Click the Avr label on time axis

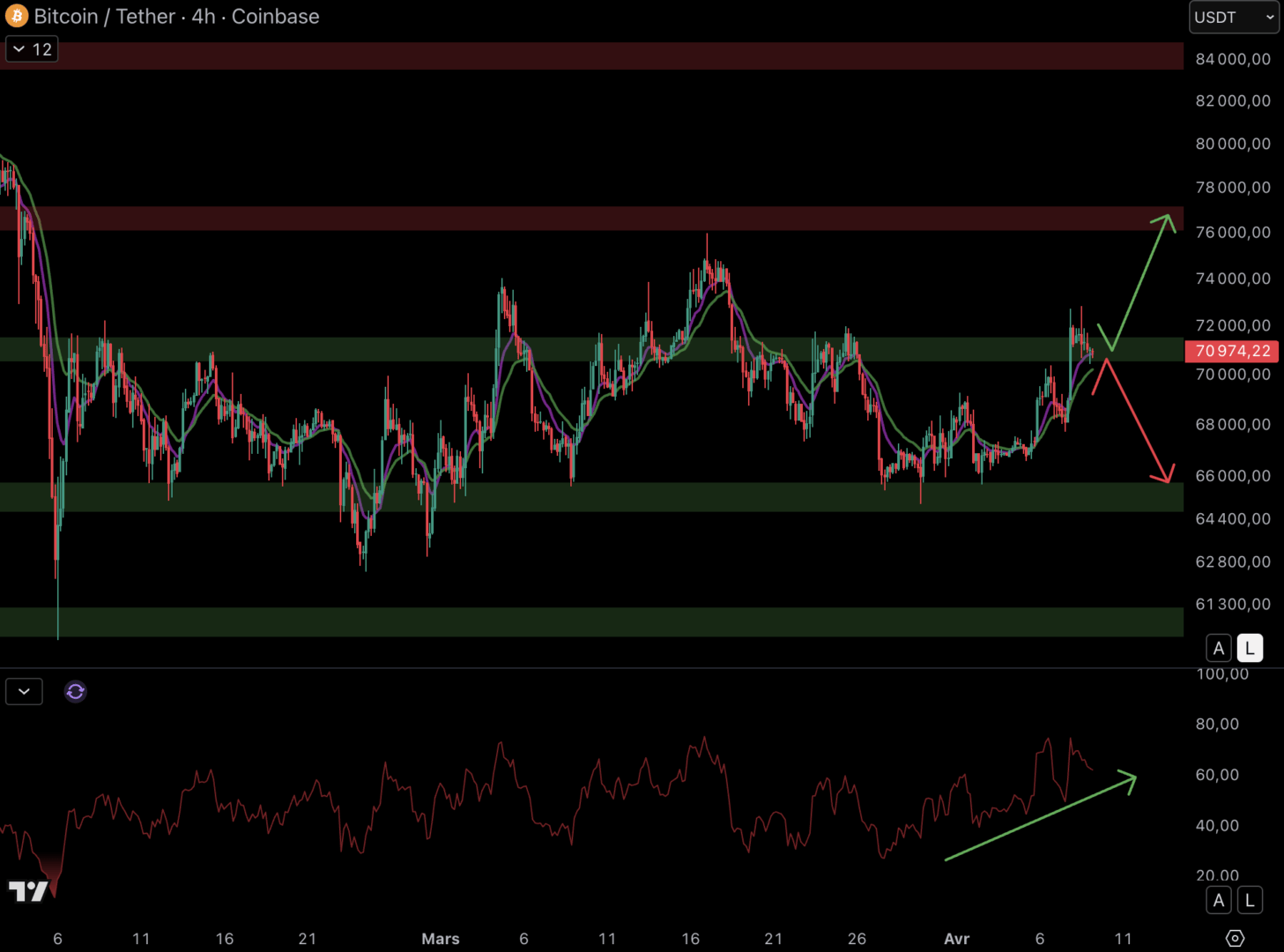coord(956,939)
